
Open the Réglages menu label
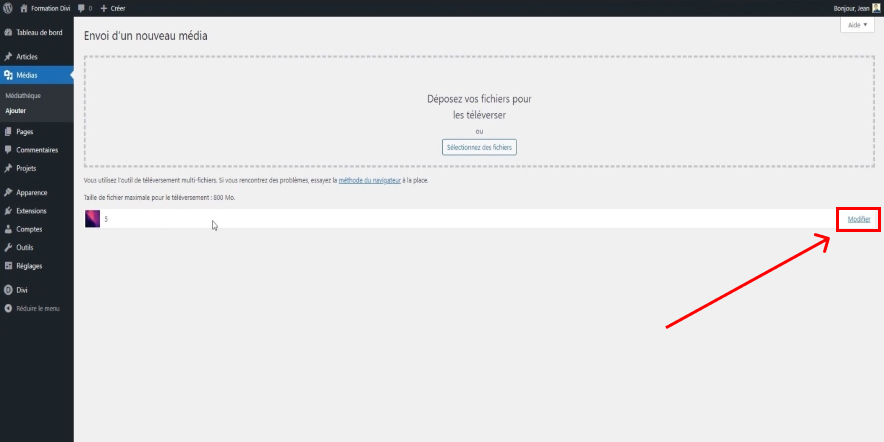[x=29, y=266]
